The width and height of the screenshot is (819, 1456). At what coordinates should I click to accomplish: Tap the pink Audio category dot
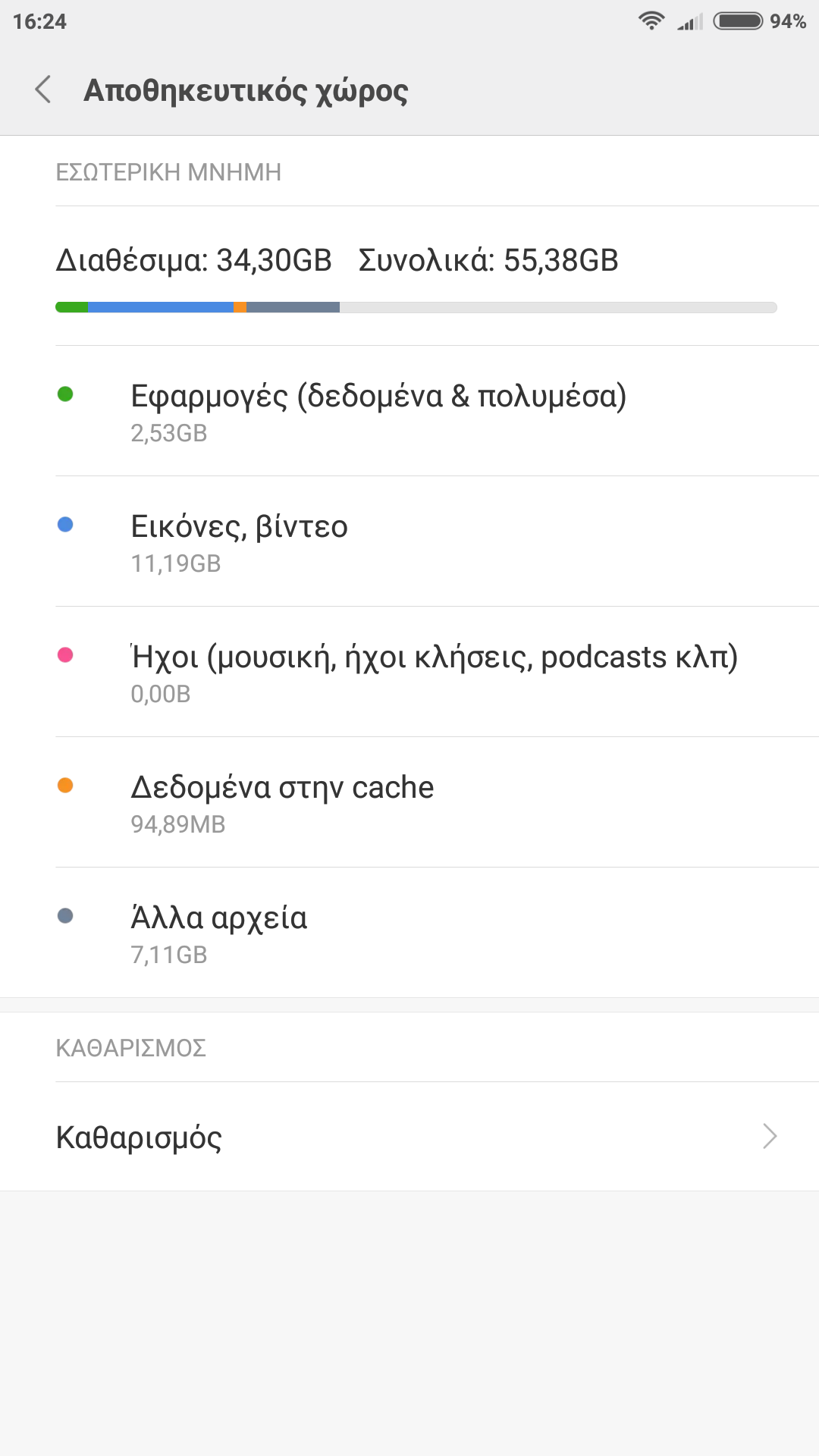tap(65, 654)
